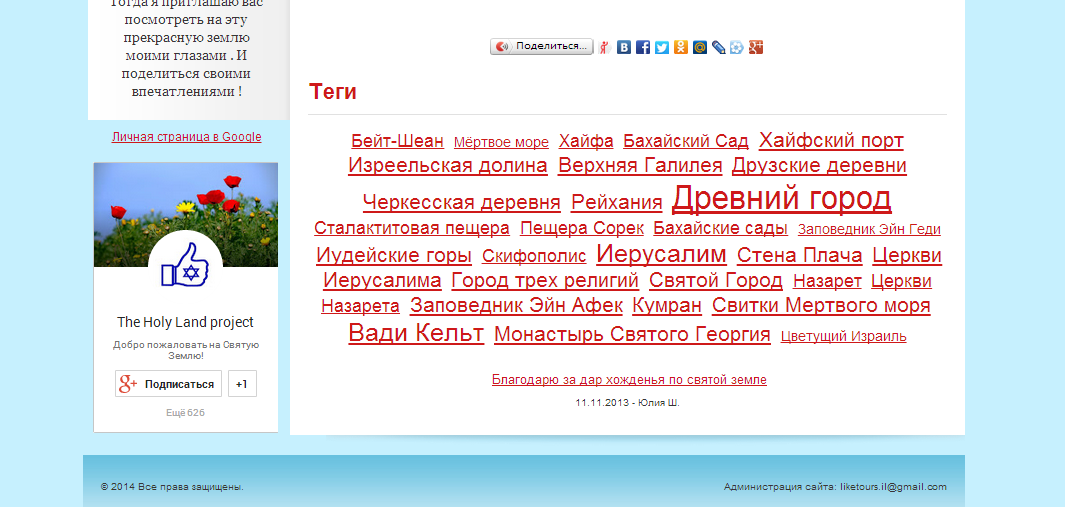The image size is (1065, 507).
Task: Open the Друзские деревни tag
Action: tap(819, 166)
